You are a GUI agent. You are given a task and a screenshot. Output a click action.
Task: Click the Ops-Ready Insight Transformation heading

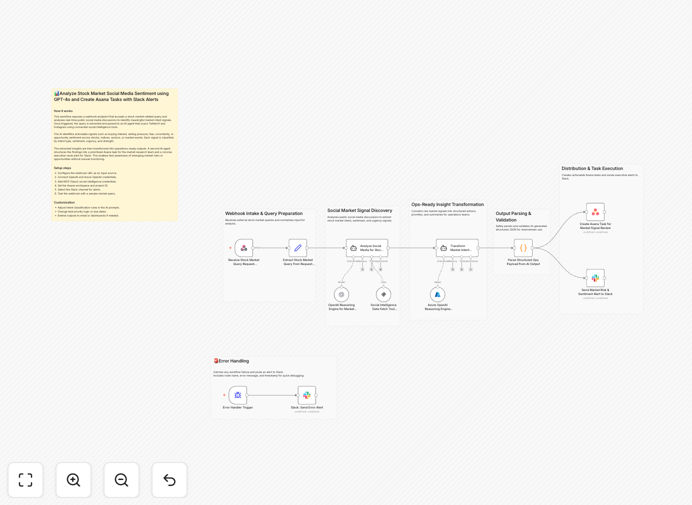(x=448, y=204)
